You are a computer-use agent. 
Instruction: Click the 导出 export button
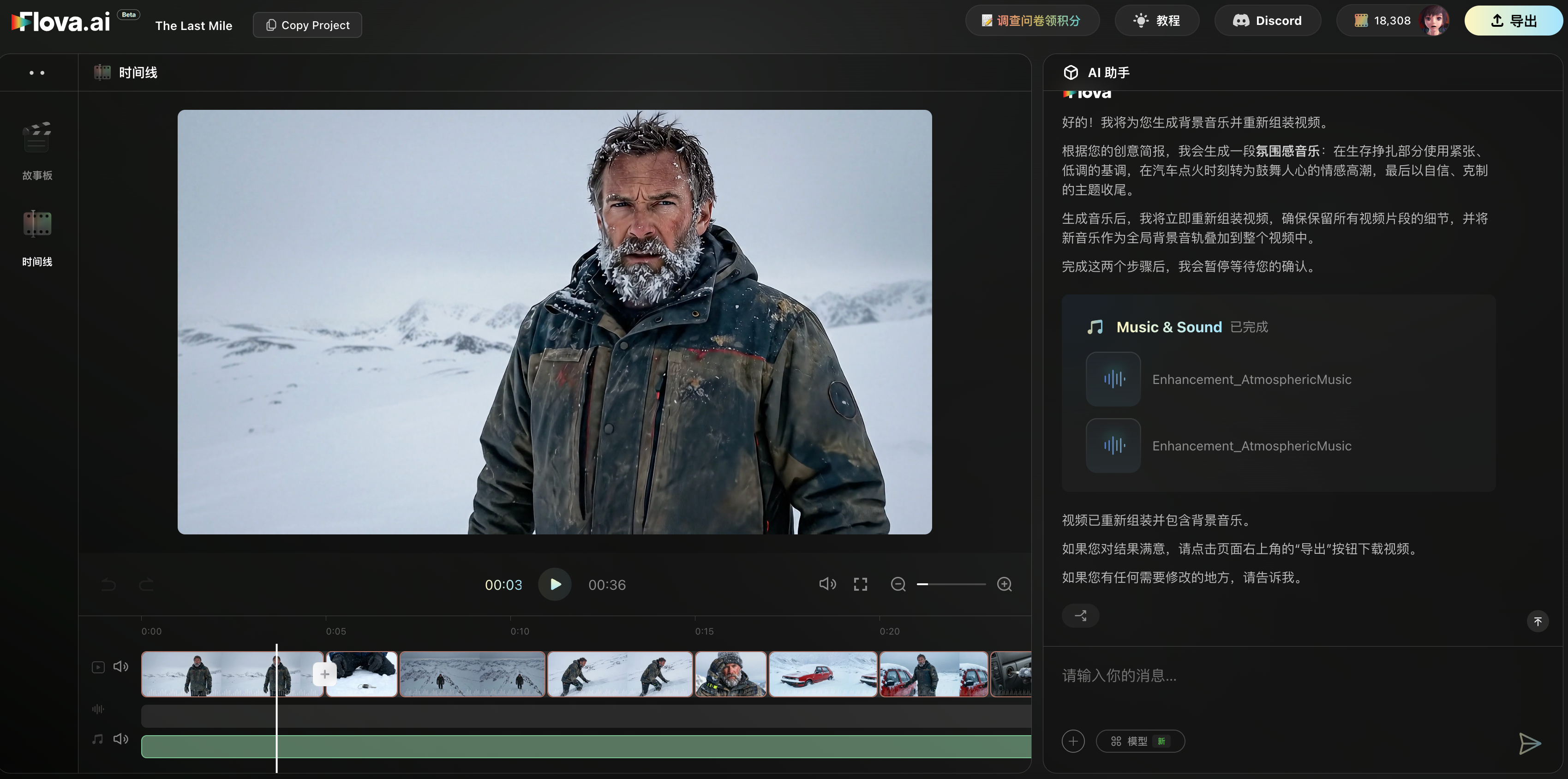(1513, 21)
